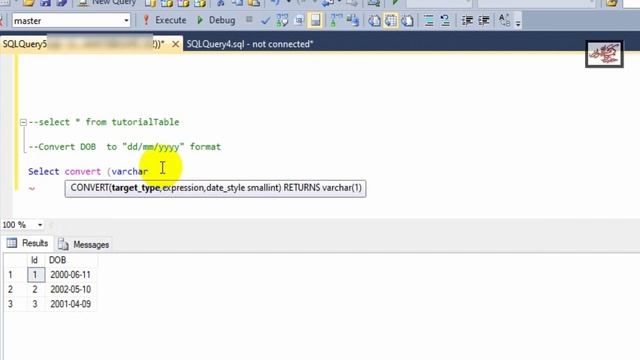Viewport: 640px width, 360px height.
Task: Switch to SQLQuery4.sql - not connected tab
Action: pyautogui.click(x=250, y=44)
